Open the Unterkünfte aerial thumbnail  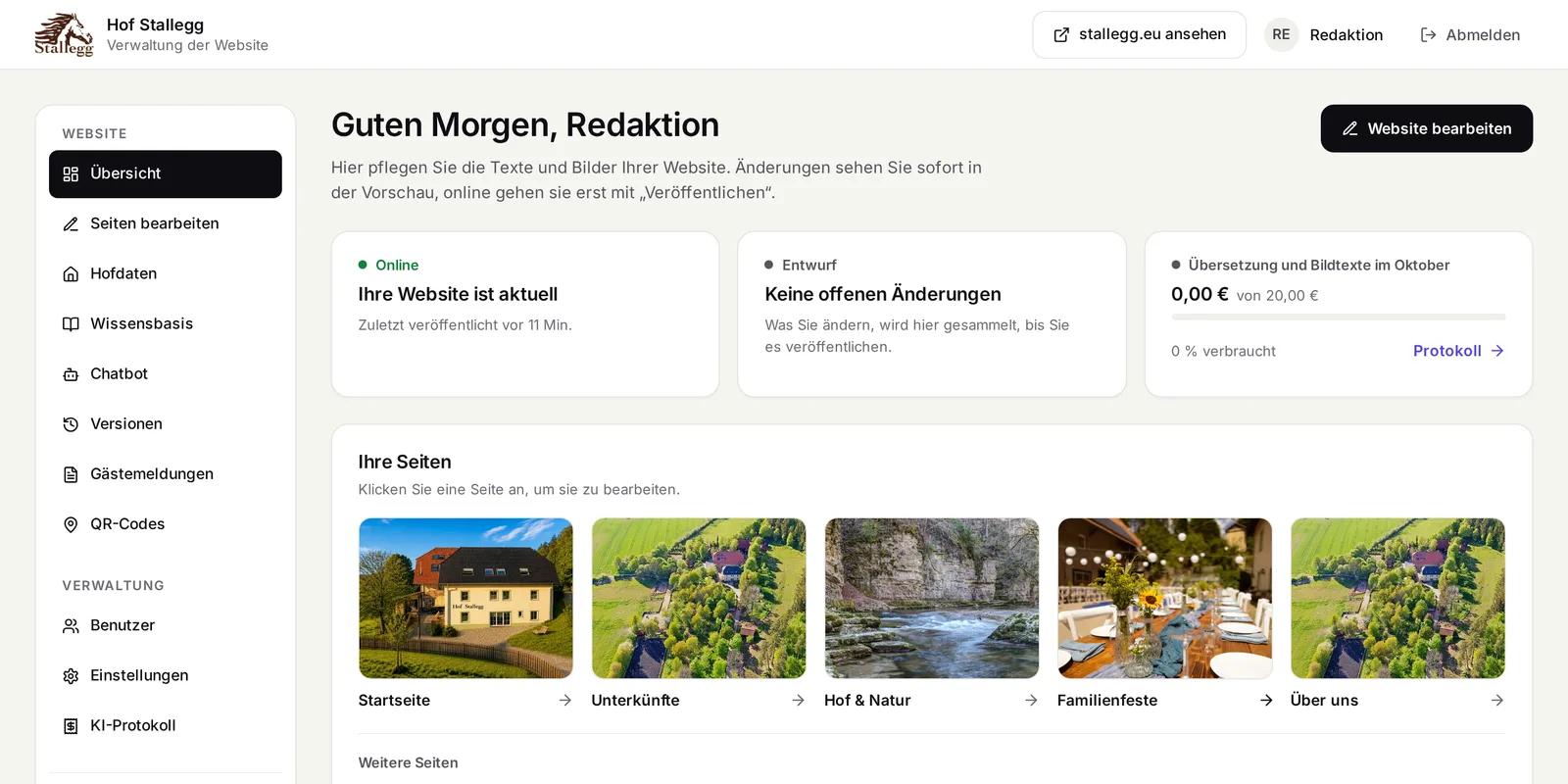click(699, 598)
